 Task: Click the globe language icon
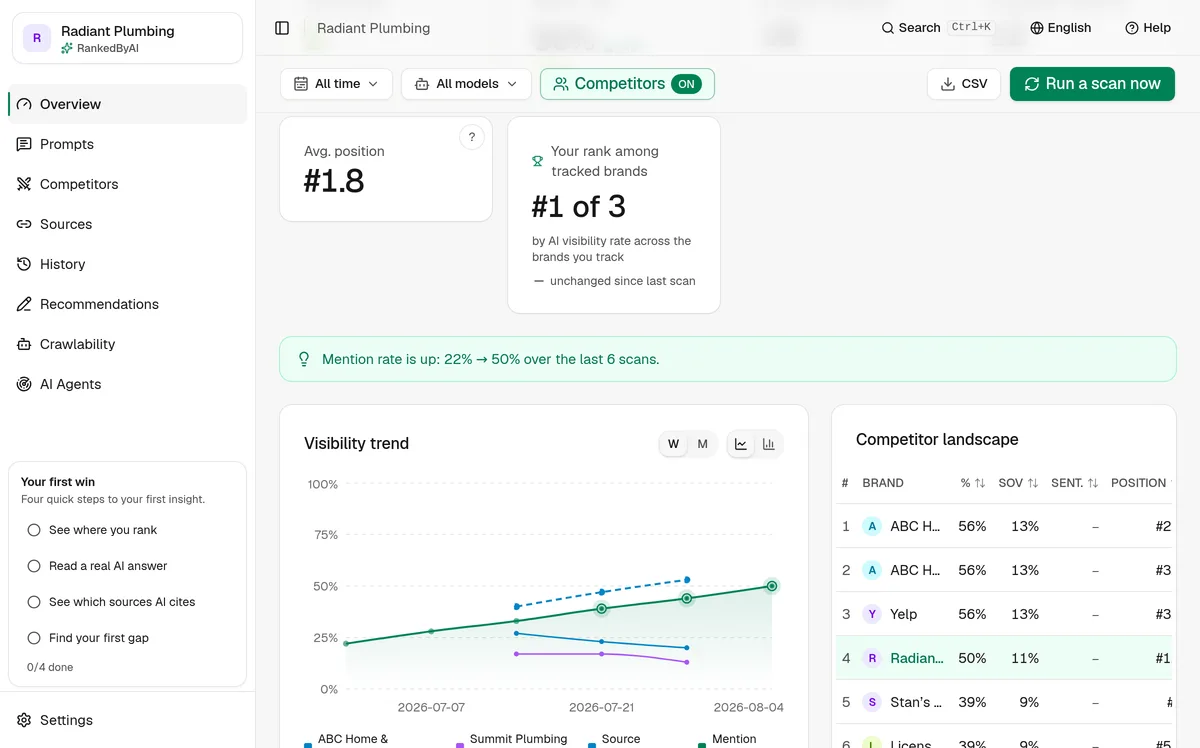tap(1037, 28)
